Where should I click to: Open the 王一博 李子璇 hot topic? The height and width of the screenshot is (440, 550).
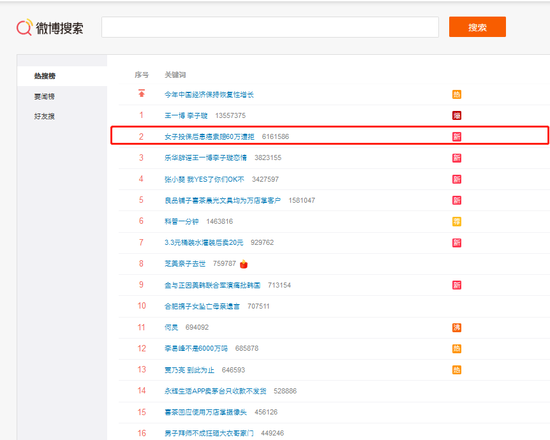click(186, 115)
